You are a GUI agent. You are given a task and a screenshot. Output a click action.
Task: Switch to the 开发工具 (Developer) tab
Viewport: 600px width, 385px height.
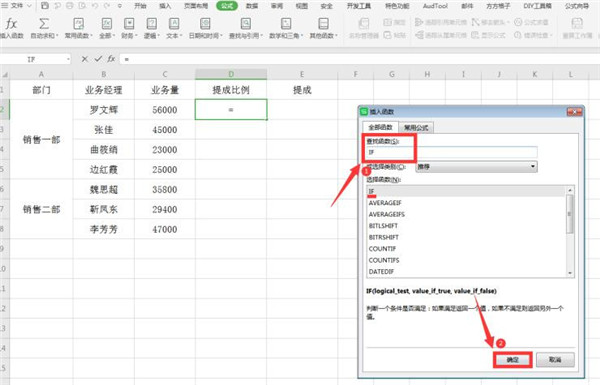click(359, 6)
